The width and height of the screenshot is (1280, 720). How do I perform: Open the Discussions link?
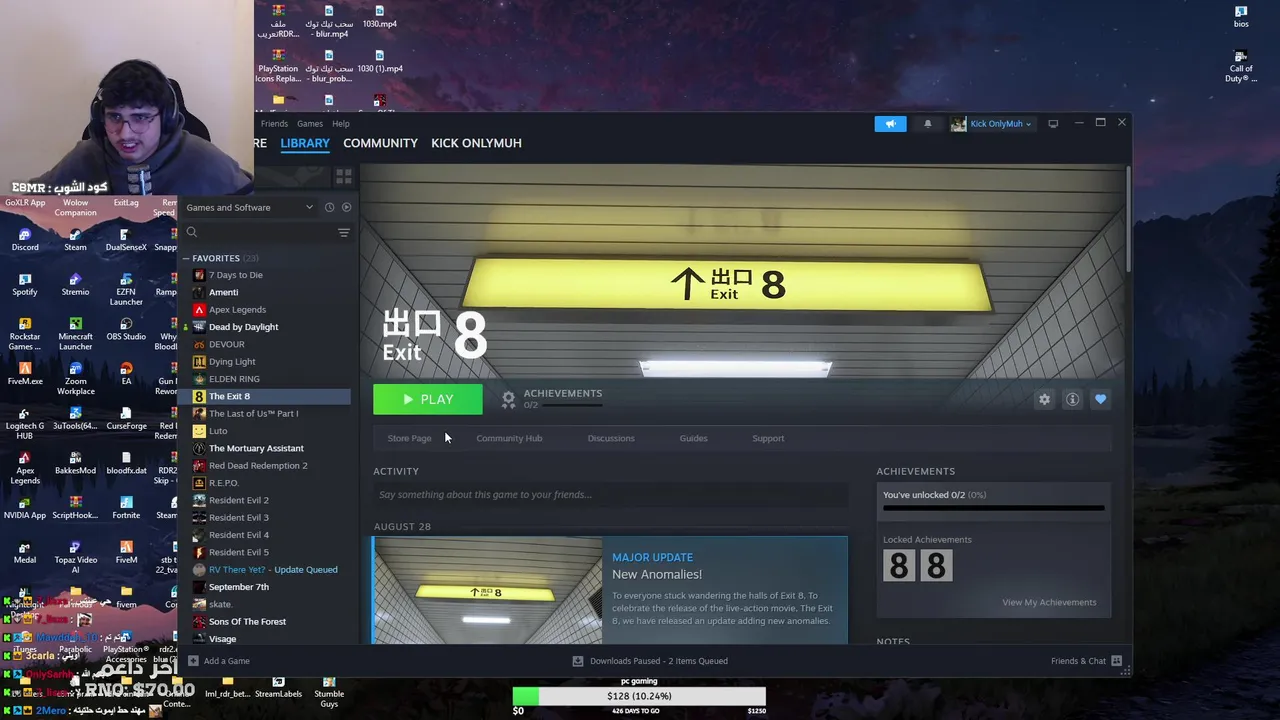(611, 438)
